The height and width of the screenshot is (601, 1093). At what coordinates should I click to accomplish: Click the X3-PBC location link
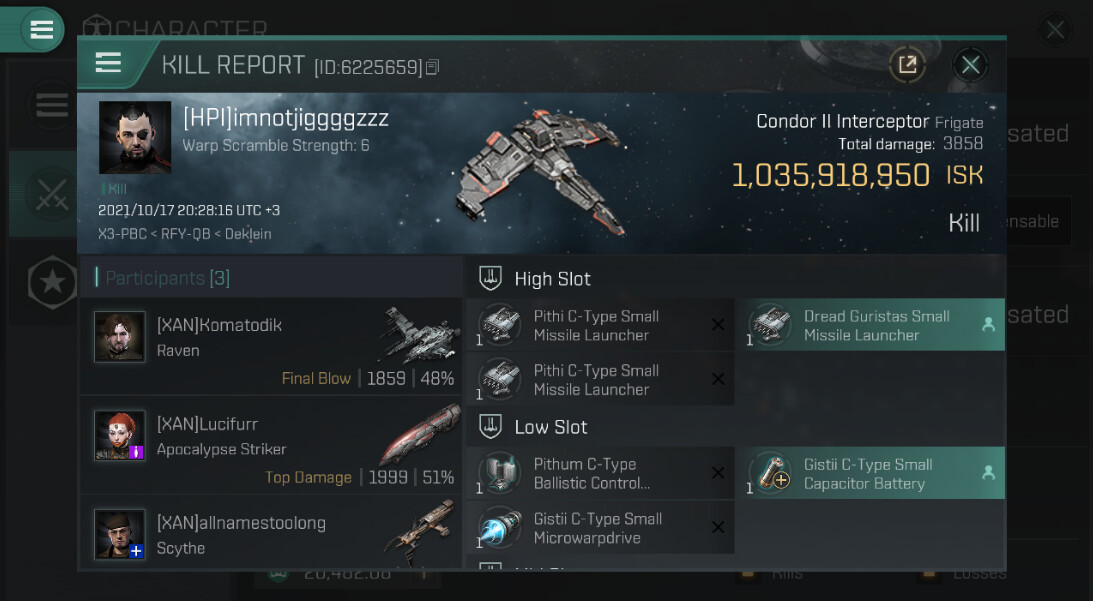(122, 234)
